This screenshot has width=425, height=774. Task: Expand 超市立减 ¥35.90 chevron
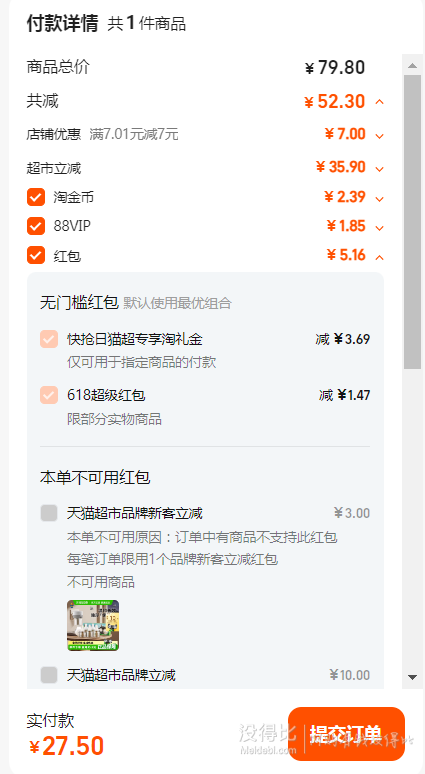(x=379, y=169)
